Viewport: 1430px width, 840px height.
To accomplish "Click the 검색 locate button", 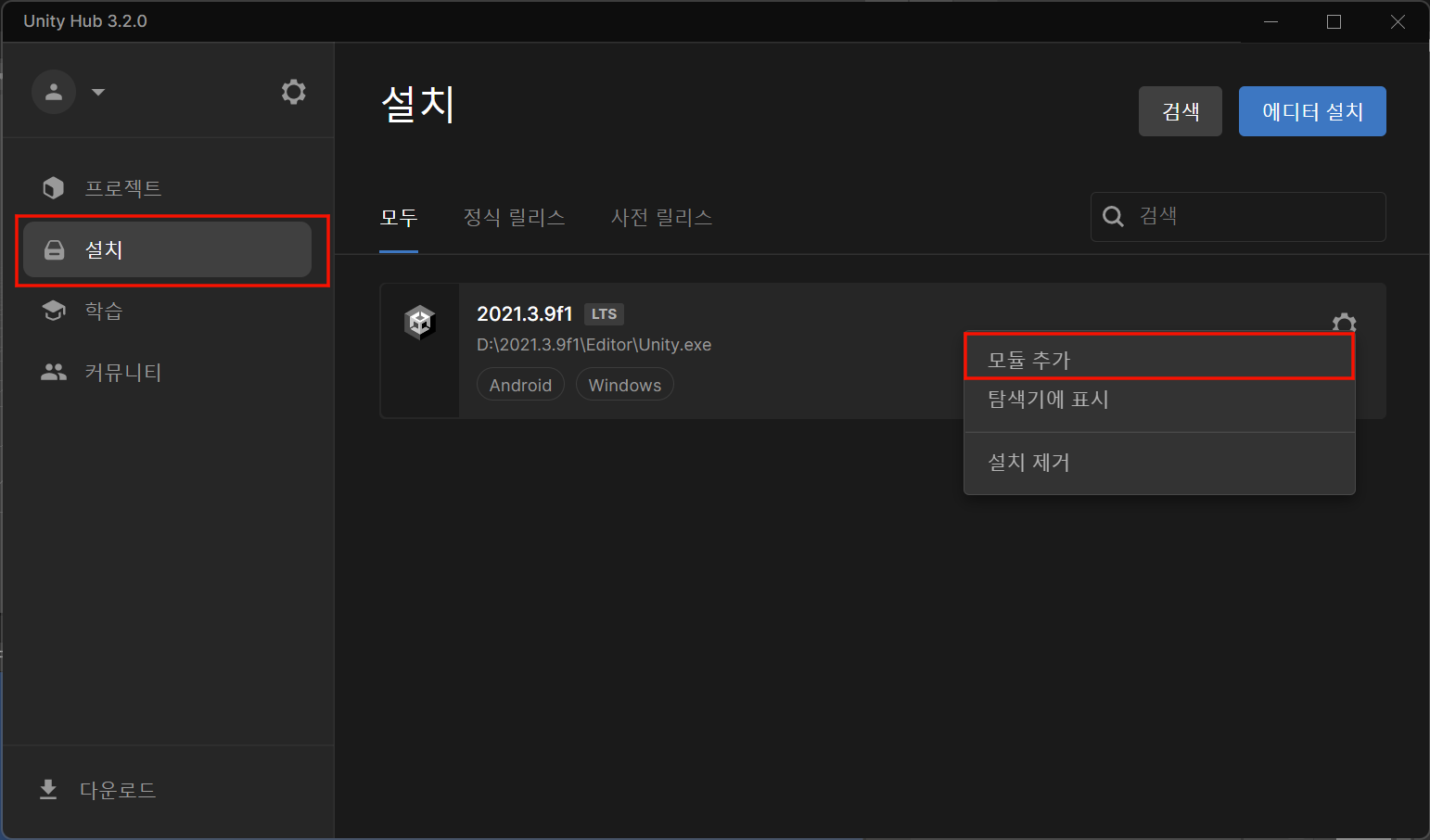I will [1181, 111].
